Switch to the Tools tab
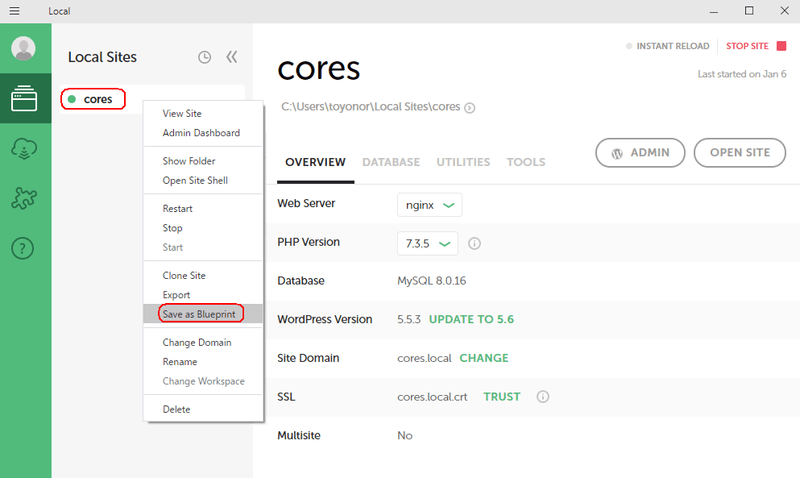 [x=526, y=162]
